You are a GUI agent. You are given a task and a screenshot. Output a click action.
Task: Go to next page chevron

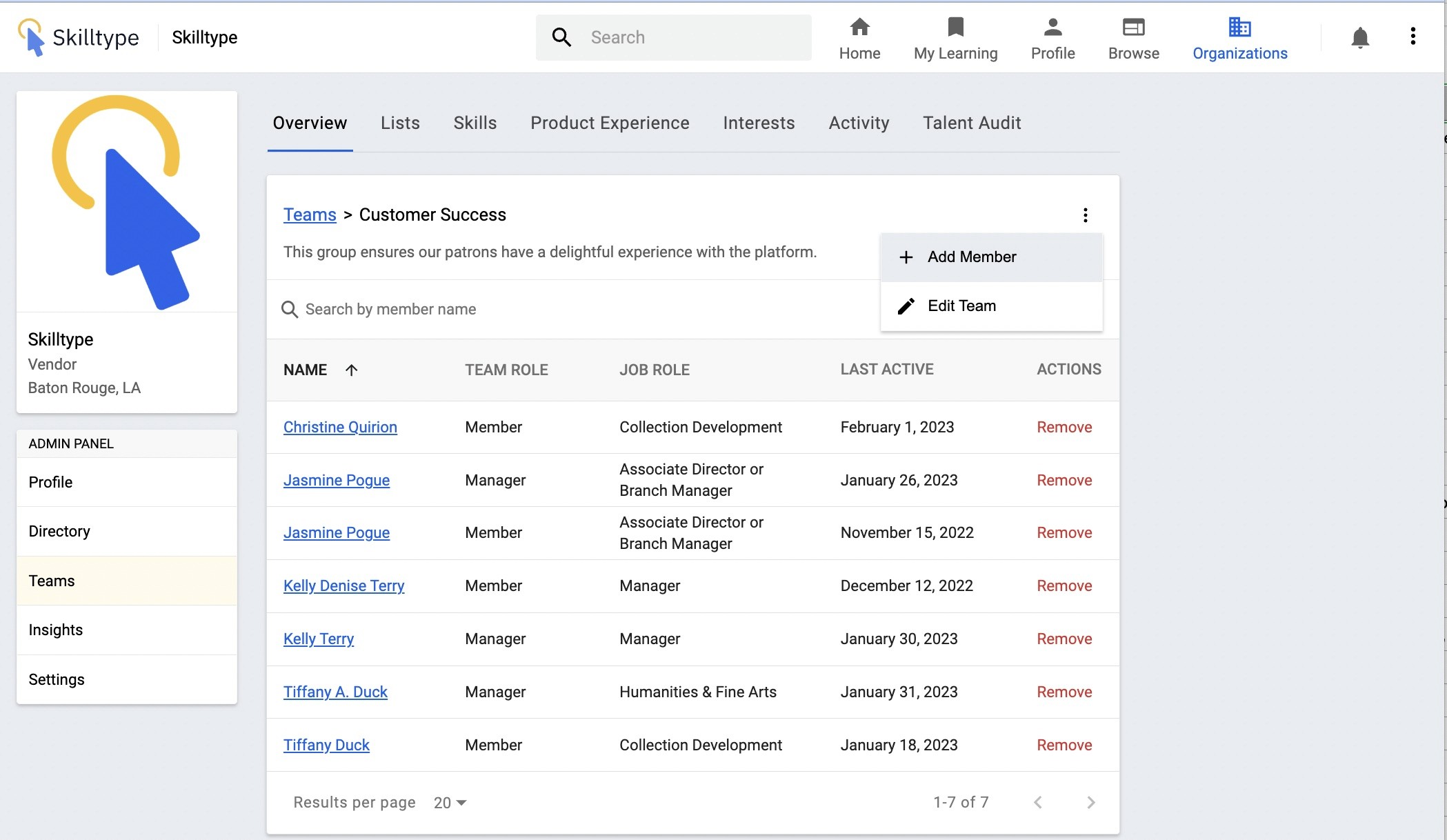(x=1090, y=803)
